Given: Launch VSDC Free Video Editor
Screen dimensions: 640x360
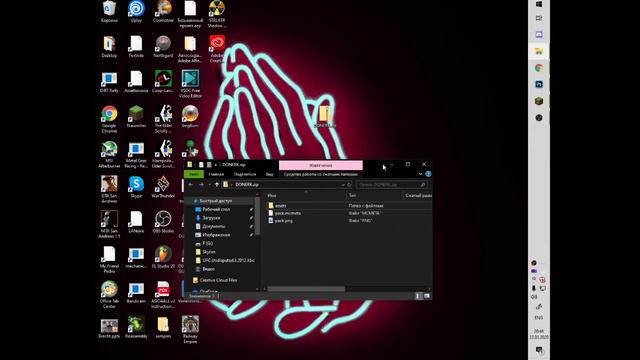Looking at the screenshot, I should (x=190, y=84).
